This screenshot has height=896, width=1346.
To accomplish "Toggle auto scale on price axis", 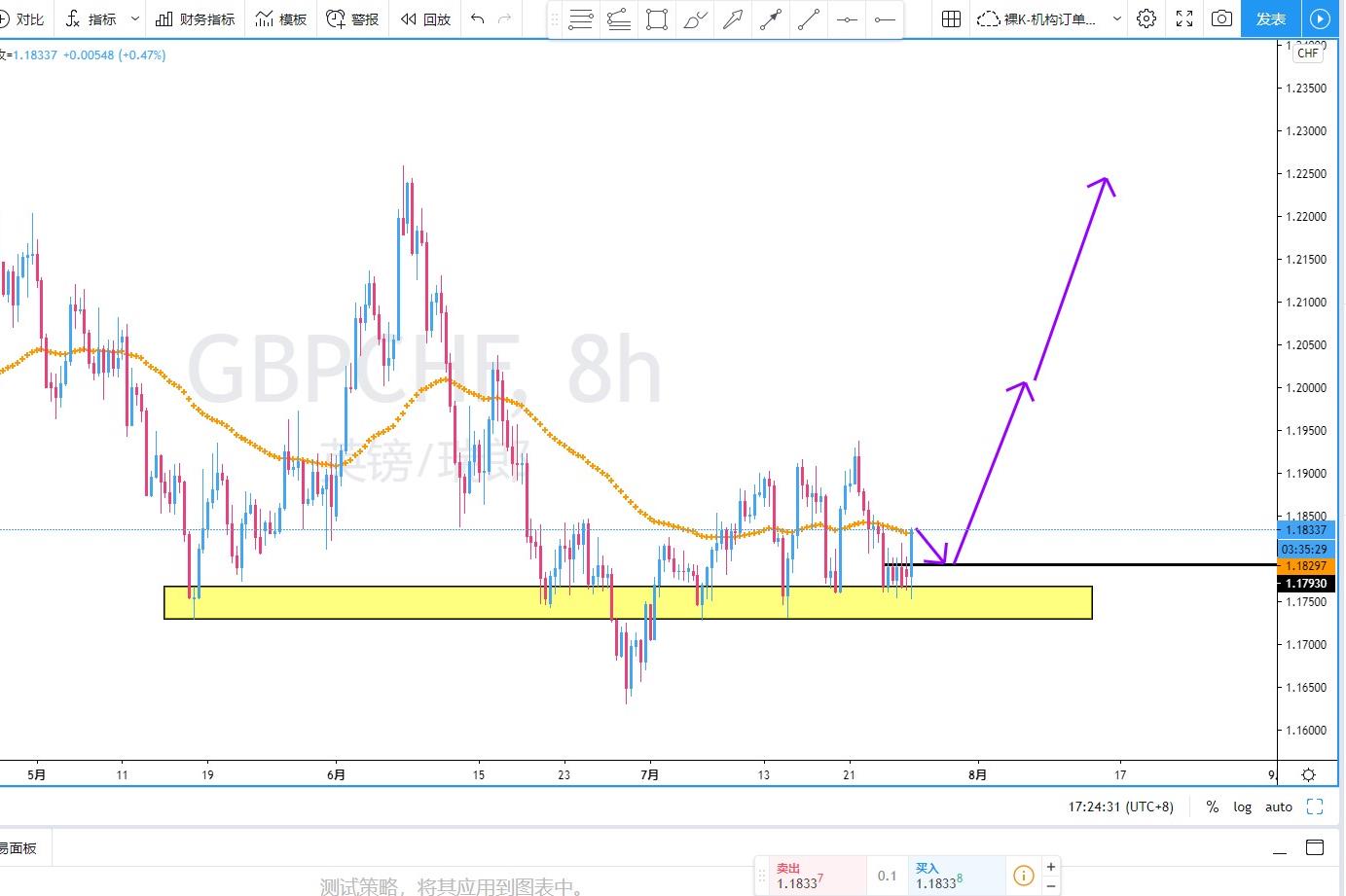I will [x=1279, y=806].
